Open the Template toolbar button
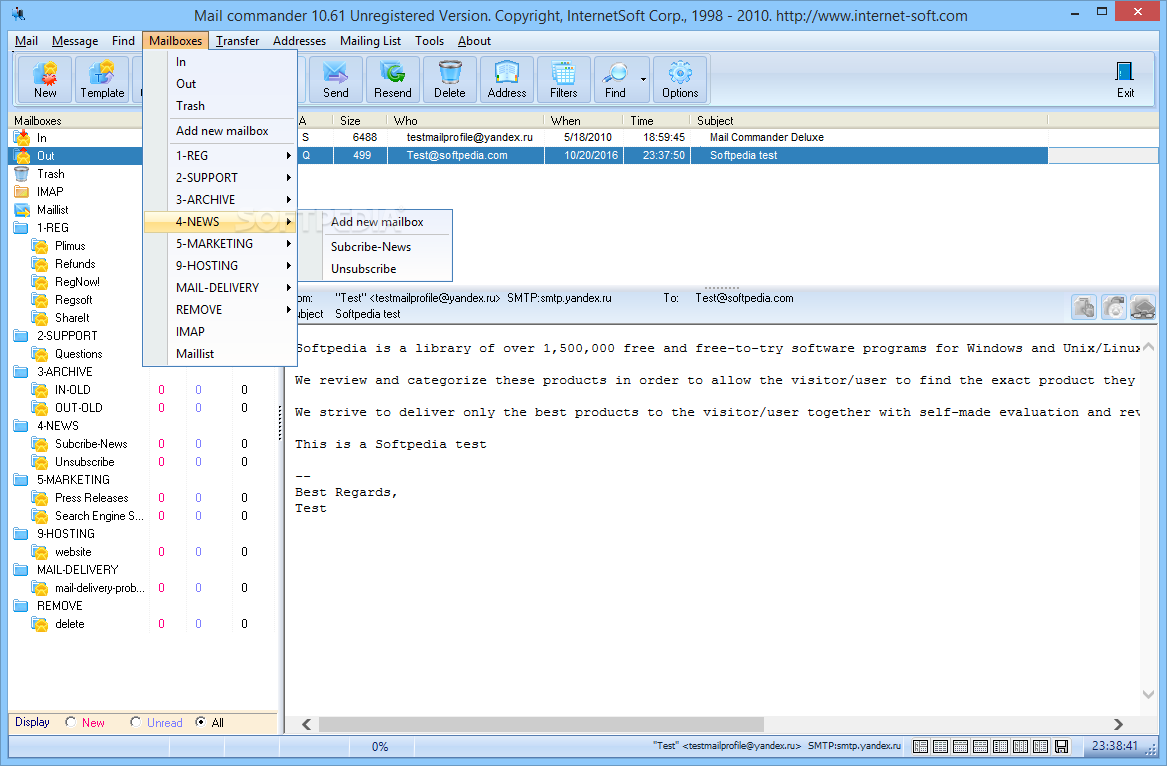The height and width of the screenshot is (766, 1167). [x=102, y=79]
